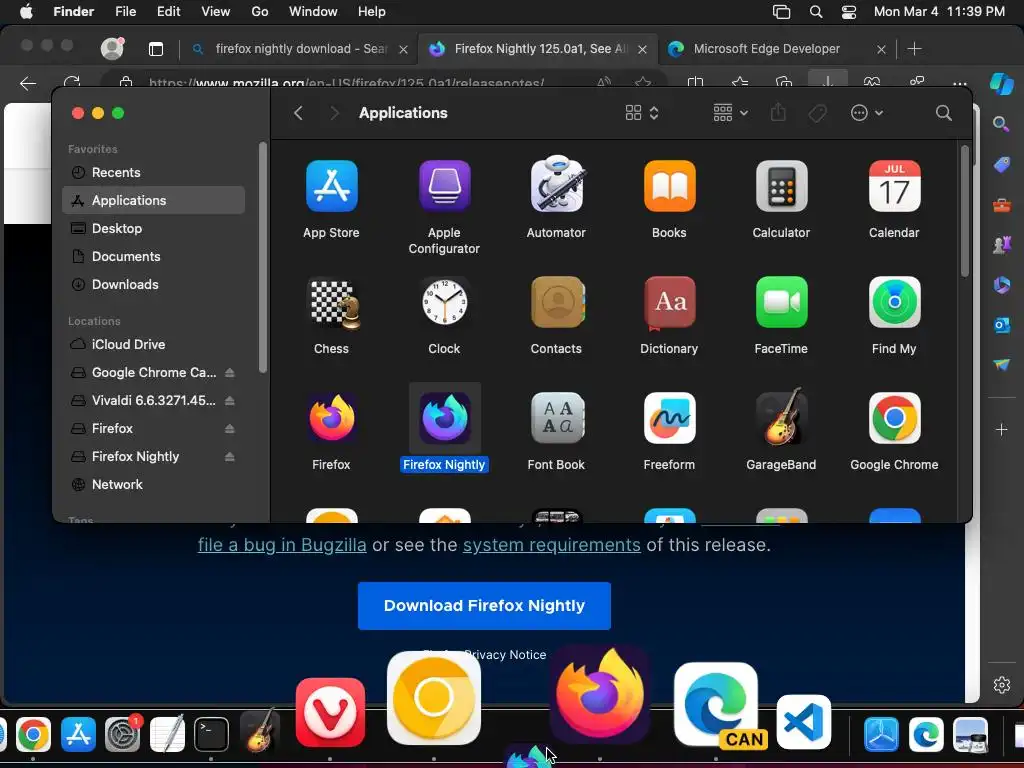Open a new Edge tab
The height and width of the screenshot is (768, 1024).
[x=914, y=49]
